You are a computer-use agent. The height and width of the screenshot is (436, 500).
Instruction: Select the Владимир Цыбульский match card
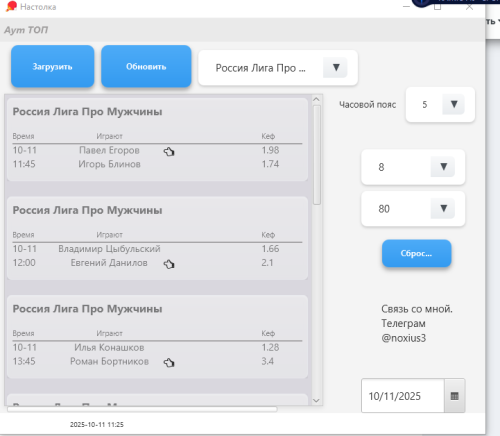[157, 238]
